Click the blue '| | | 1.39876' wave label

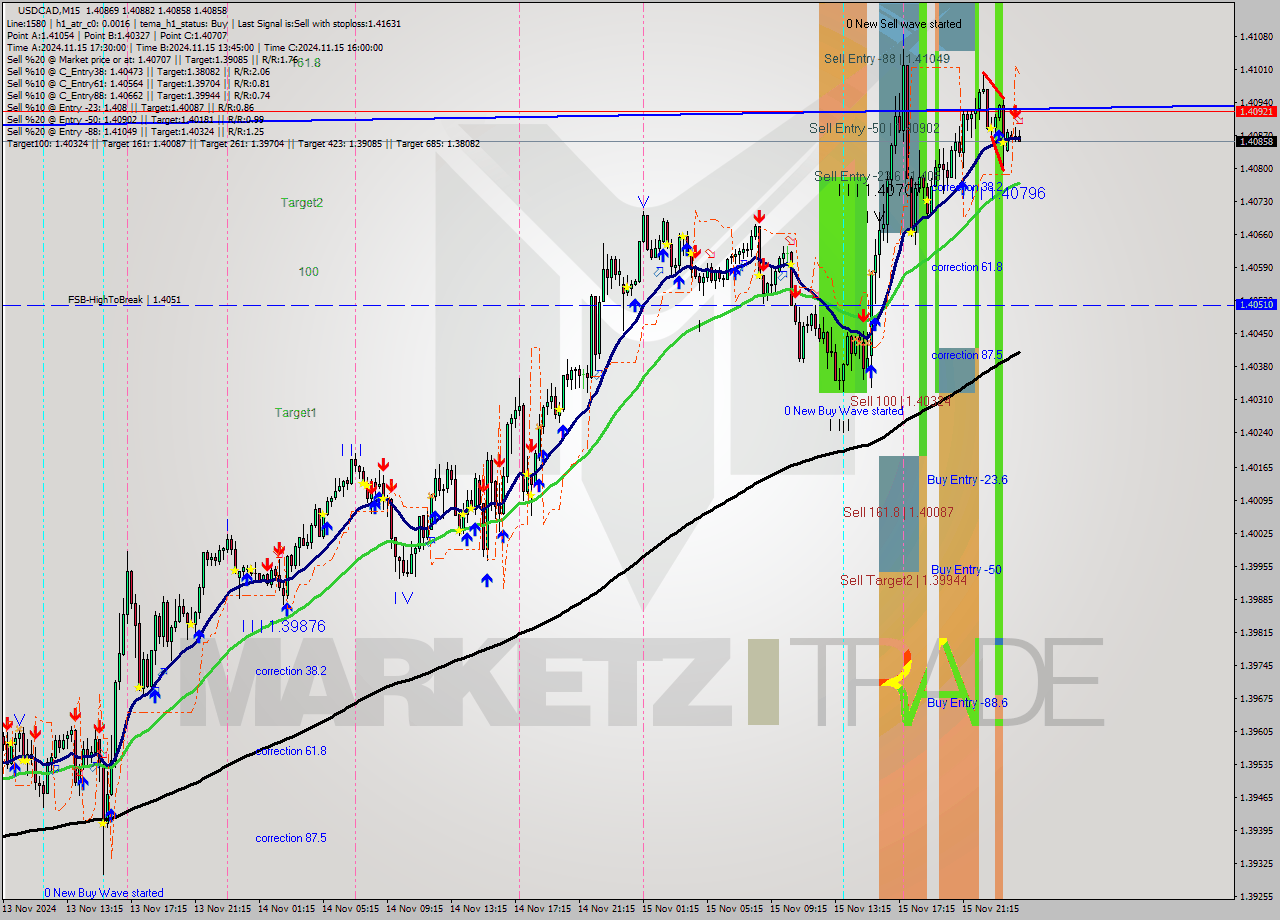(x=283, y=626)
